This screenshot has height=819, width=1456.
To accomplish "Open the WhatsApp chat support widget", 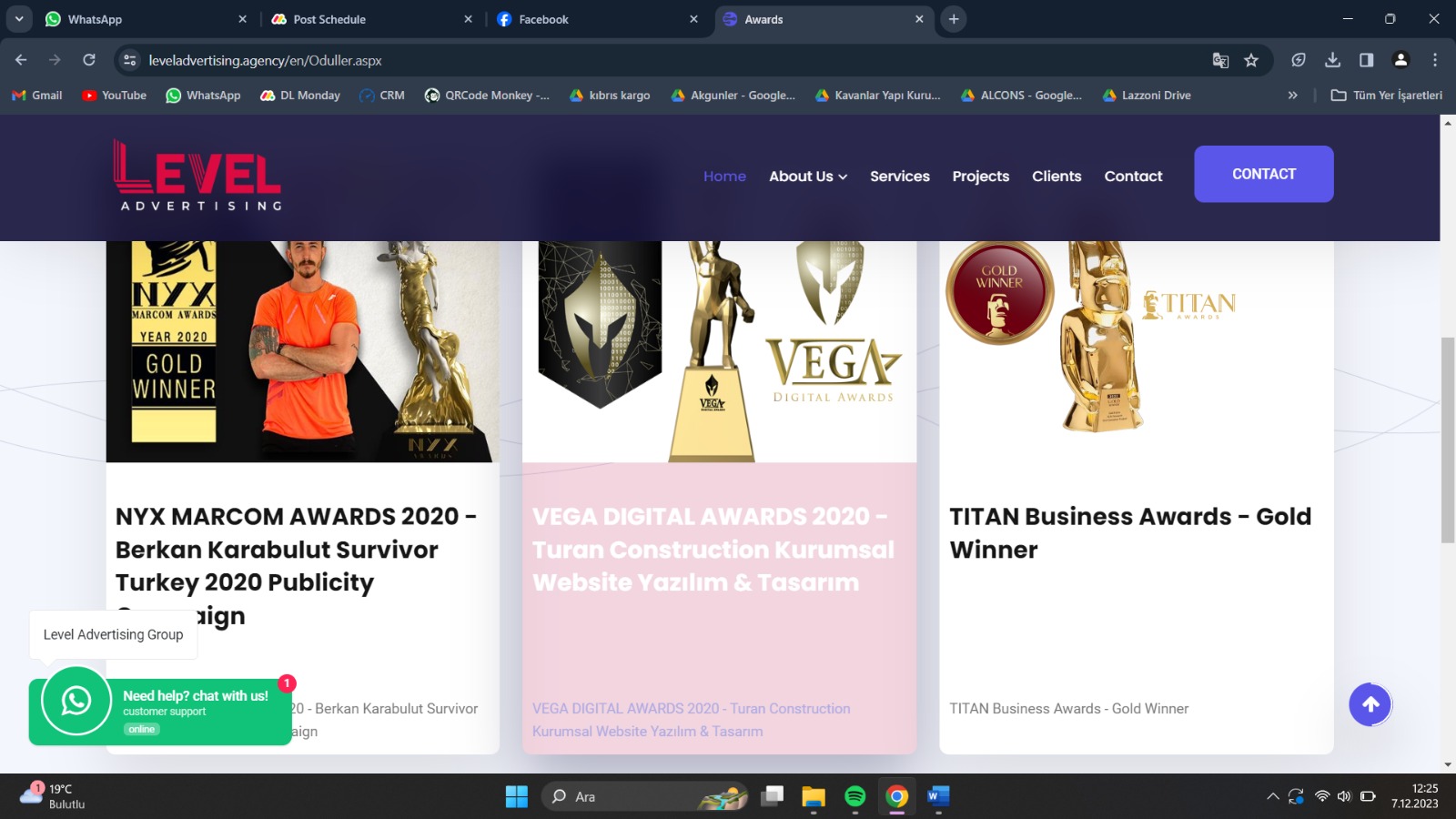I will pos(160,712).
